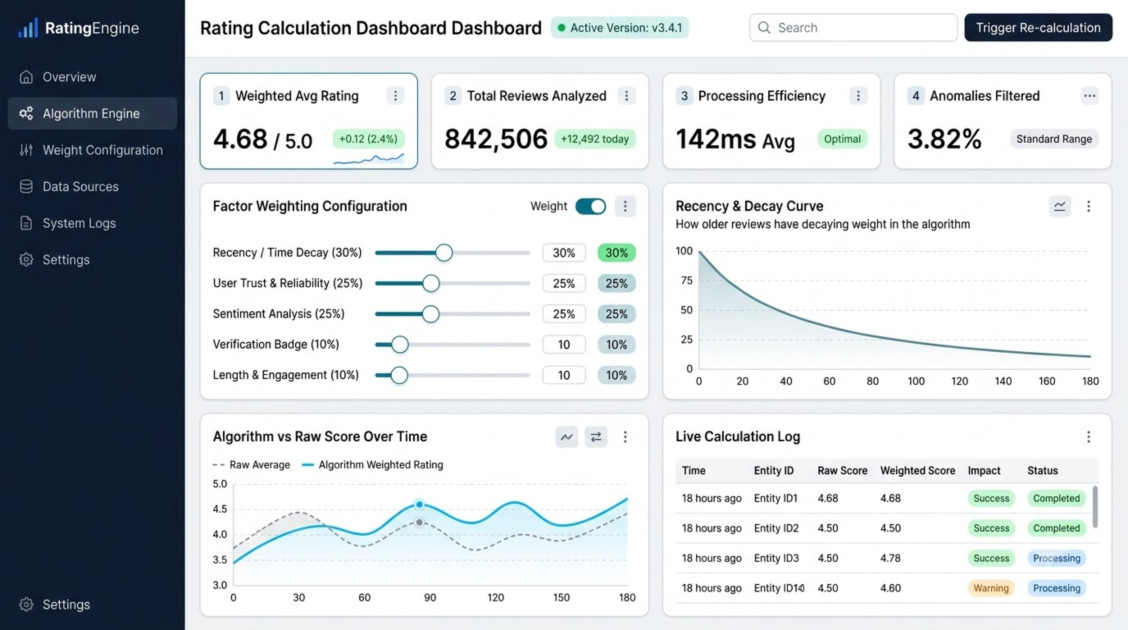Screen dimensions: 1128x630
Task: Open Algorithm vs Raw Score options menu
Action: coord(625,437)
